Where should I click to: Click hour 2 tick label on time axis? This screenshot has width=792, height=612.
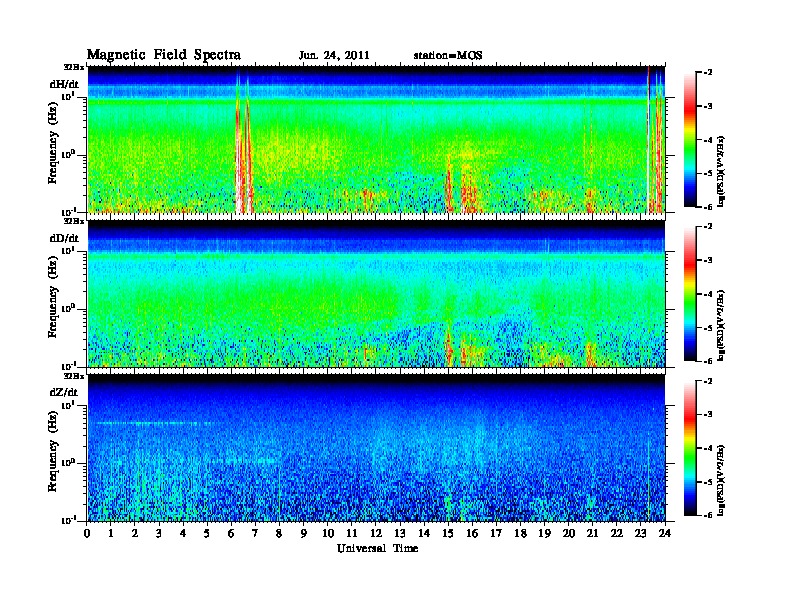[135, 533]
